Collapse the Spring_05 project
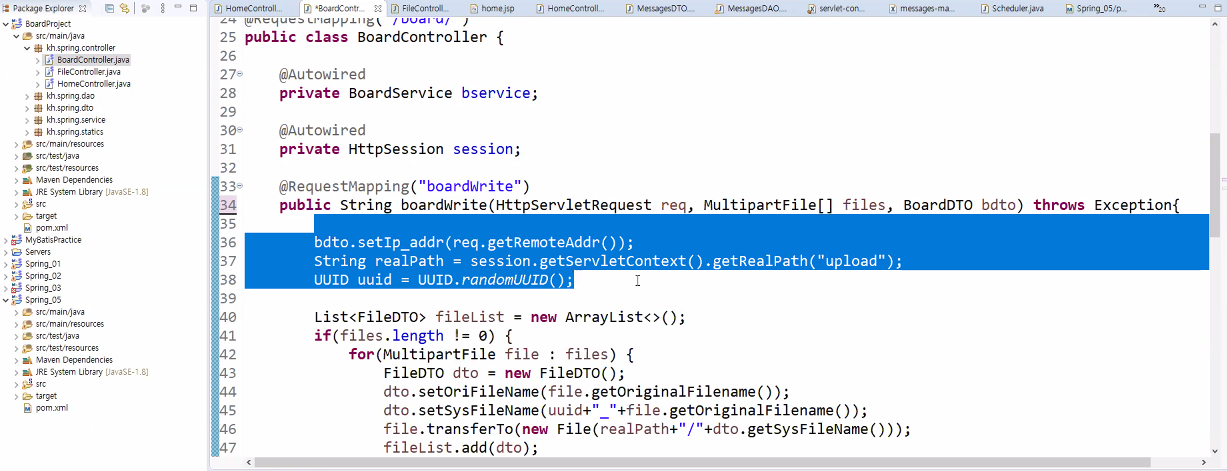1227x471 pixels. (x=5, y=300)
